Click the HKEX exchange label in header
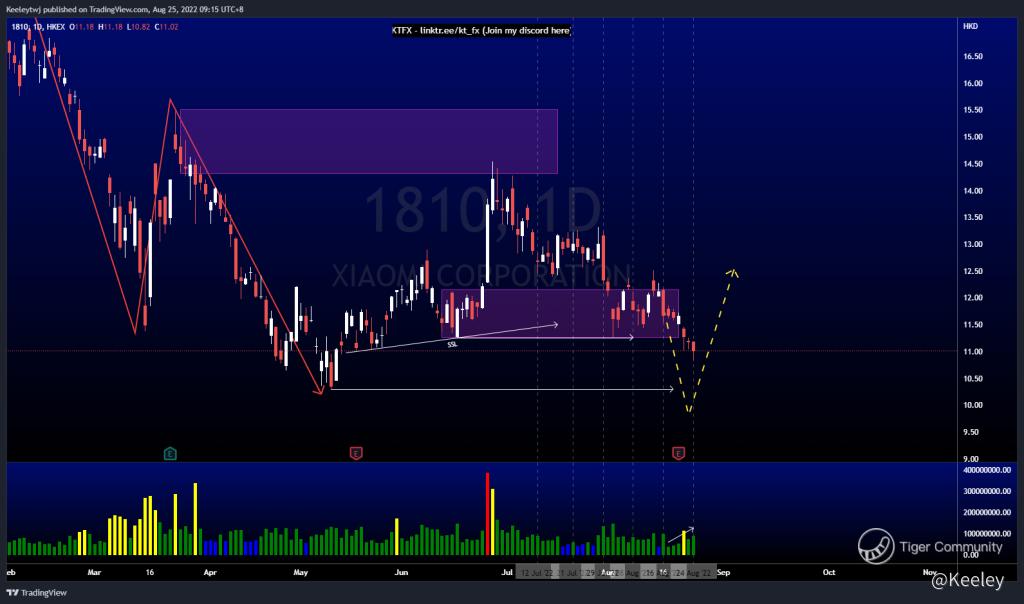This screenshot has height=604, width=1024. (56, 27)
